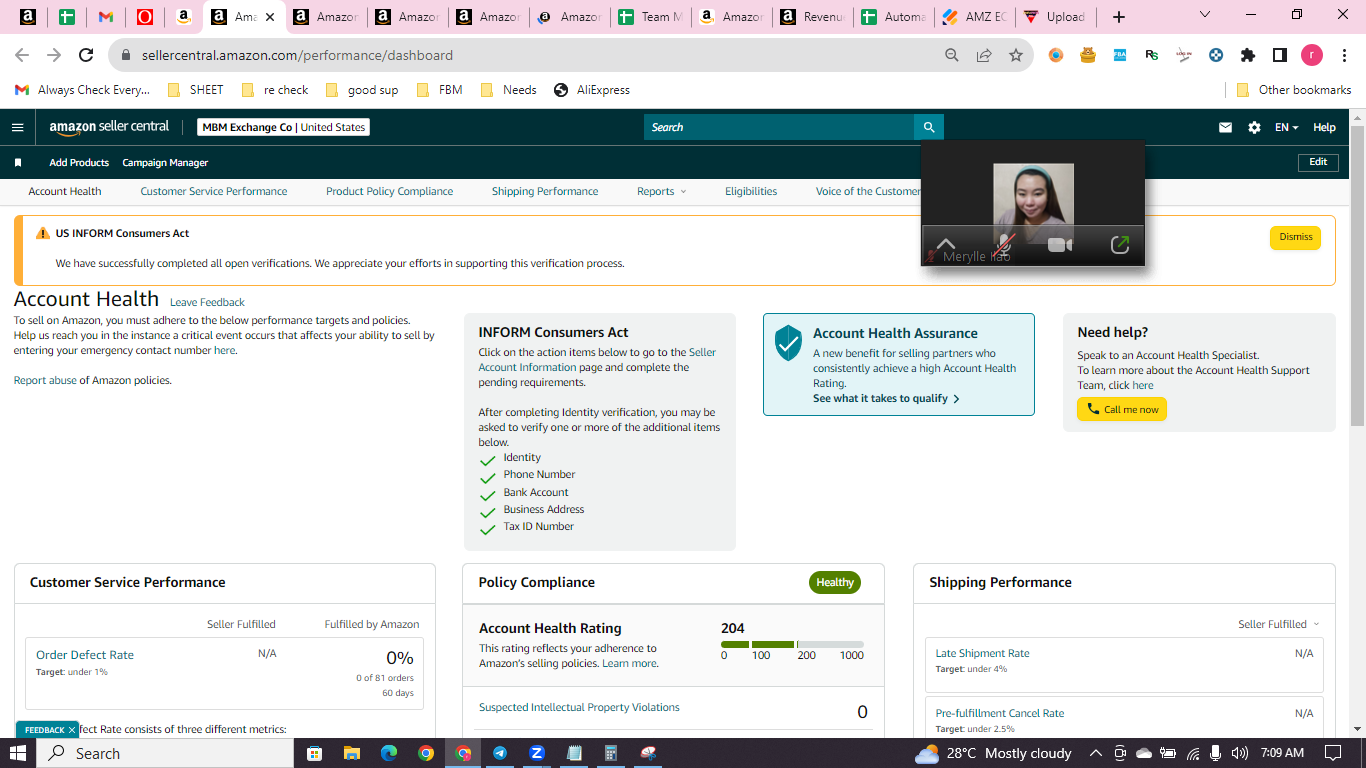Click the browser address bar URL
The height and width of the screenshot is (768, 1366).
(x=297, y=55)
